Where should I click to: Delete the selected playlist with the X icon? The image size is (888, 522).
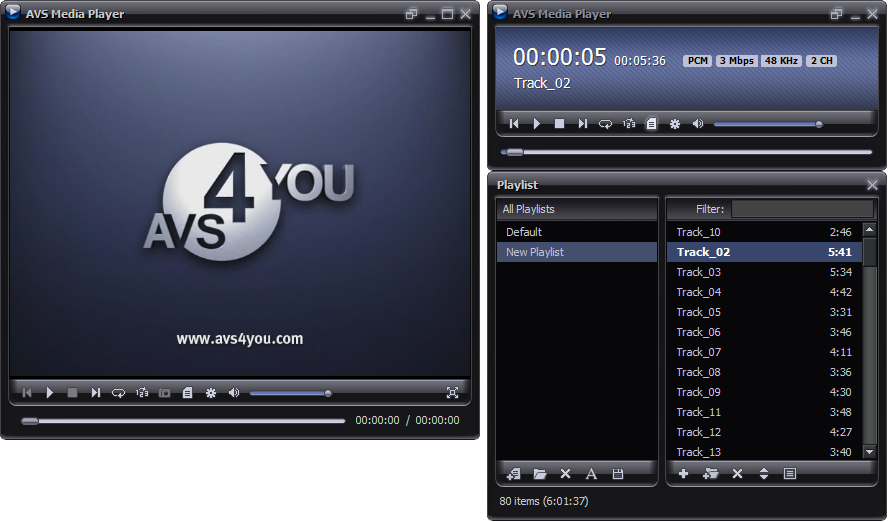coord(565,474)
